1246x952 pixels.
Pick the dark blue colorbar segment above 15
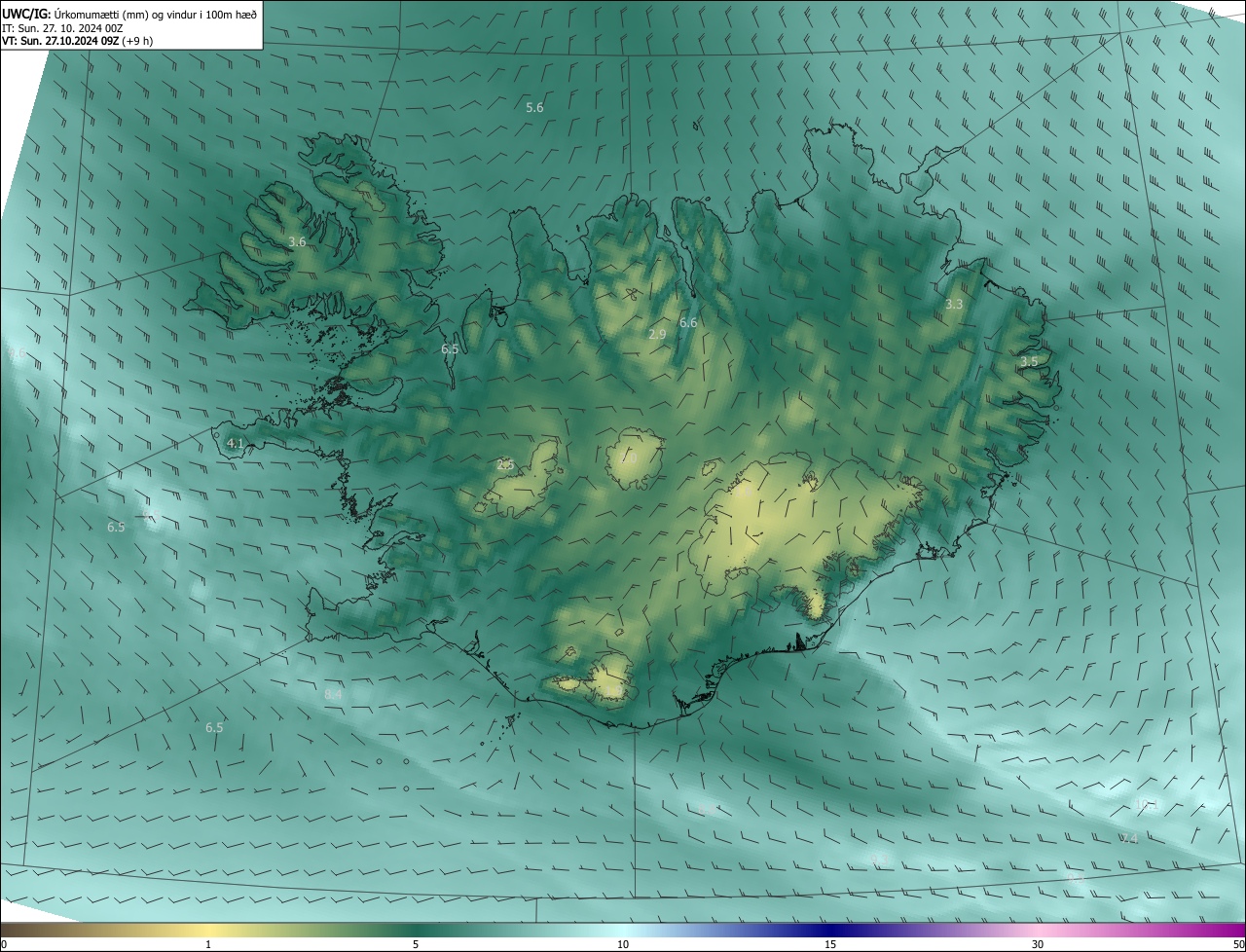tap(830, 930)
